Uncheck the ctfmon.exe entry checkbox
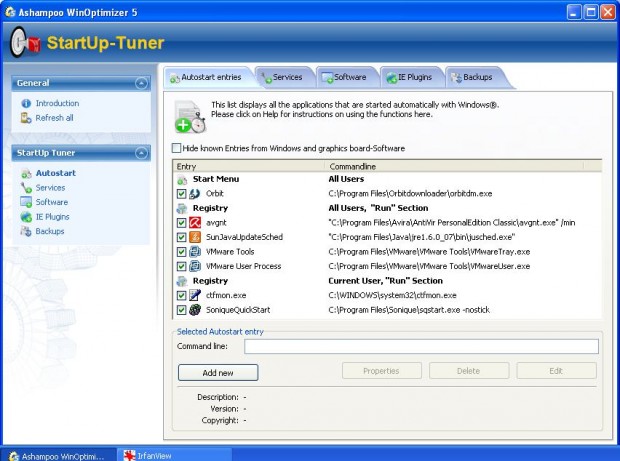Image resolution: width=620 pixels, height=461 pixels. pos(181,295)
